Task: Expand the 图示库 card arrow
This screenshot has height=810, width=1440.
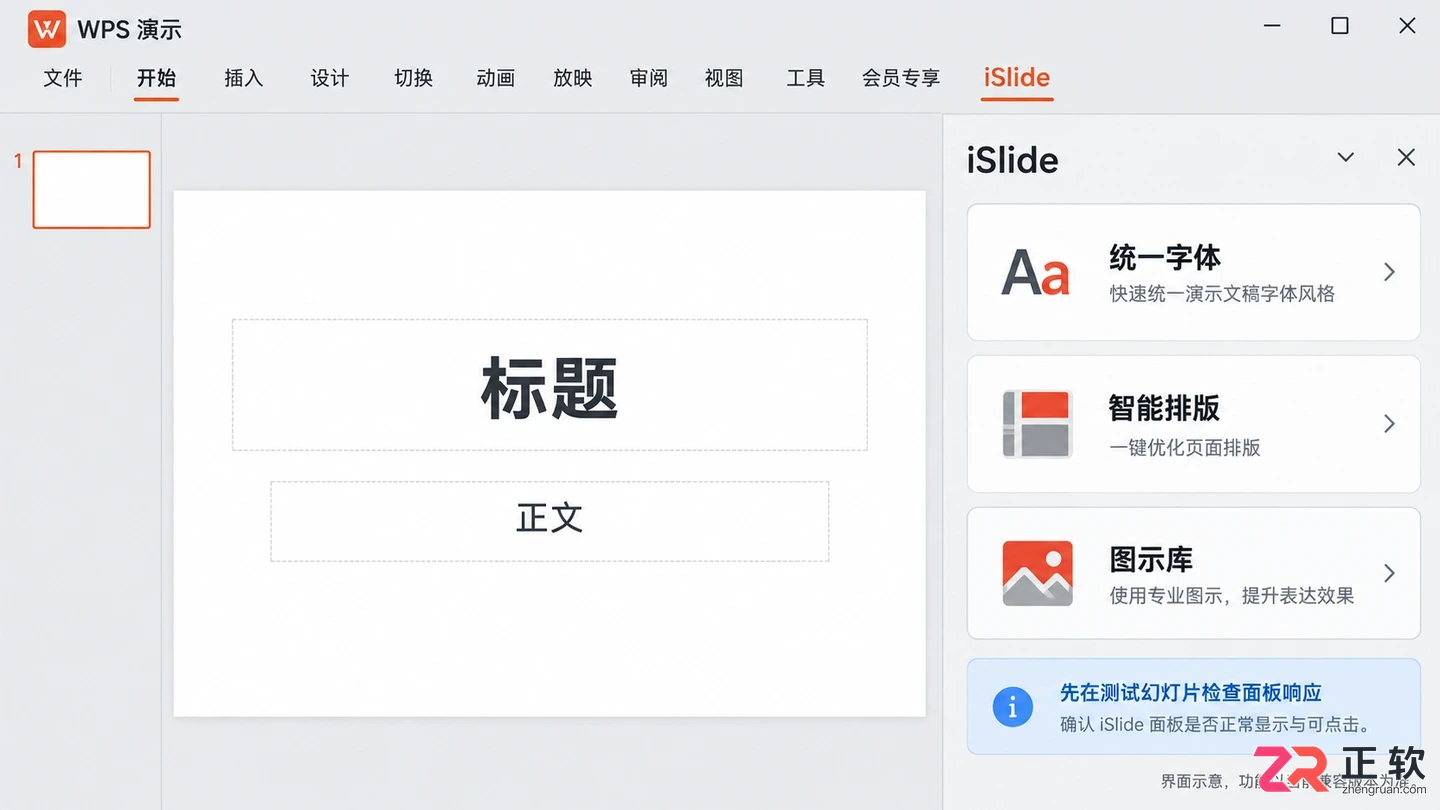Action: click(1389, 573)
